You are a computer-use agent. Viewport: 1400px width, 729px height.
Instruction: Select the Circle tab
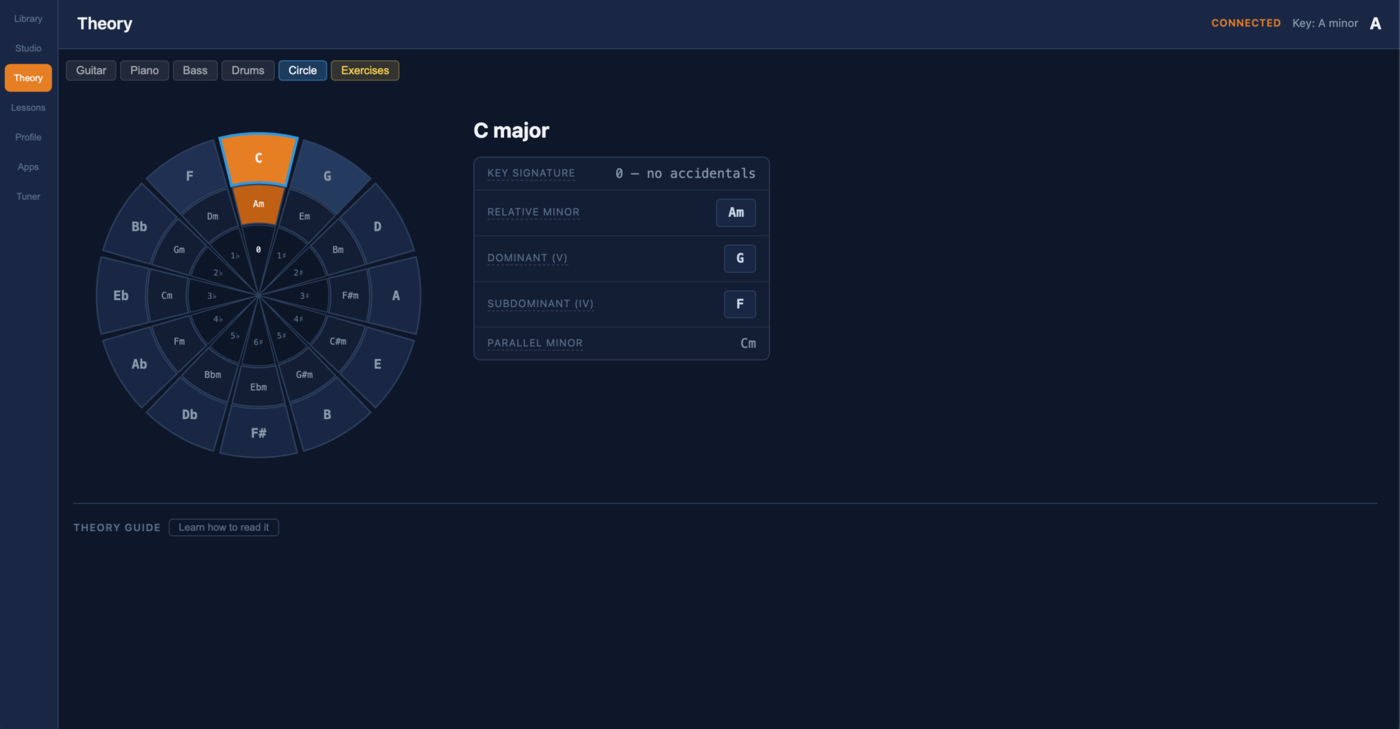(x=303, y=70)
